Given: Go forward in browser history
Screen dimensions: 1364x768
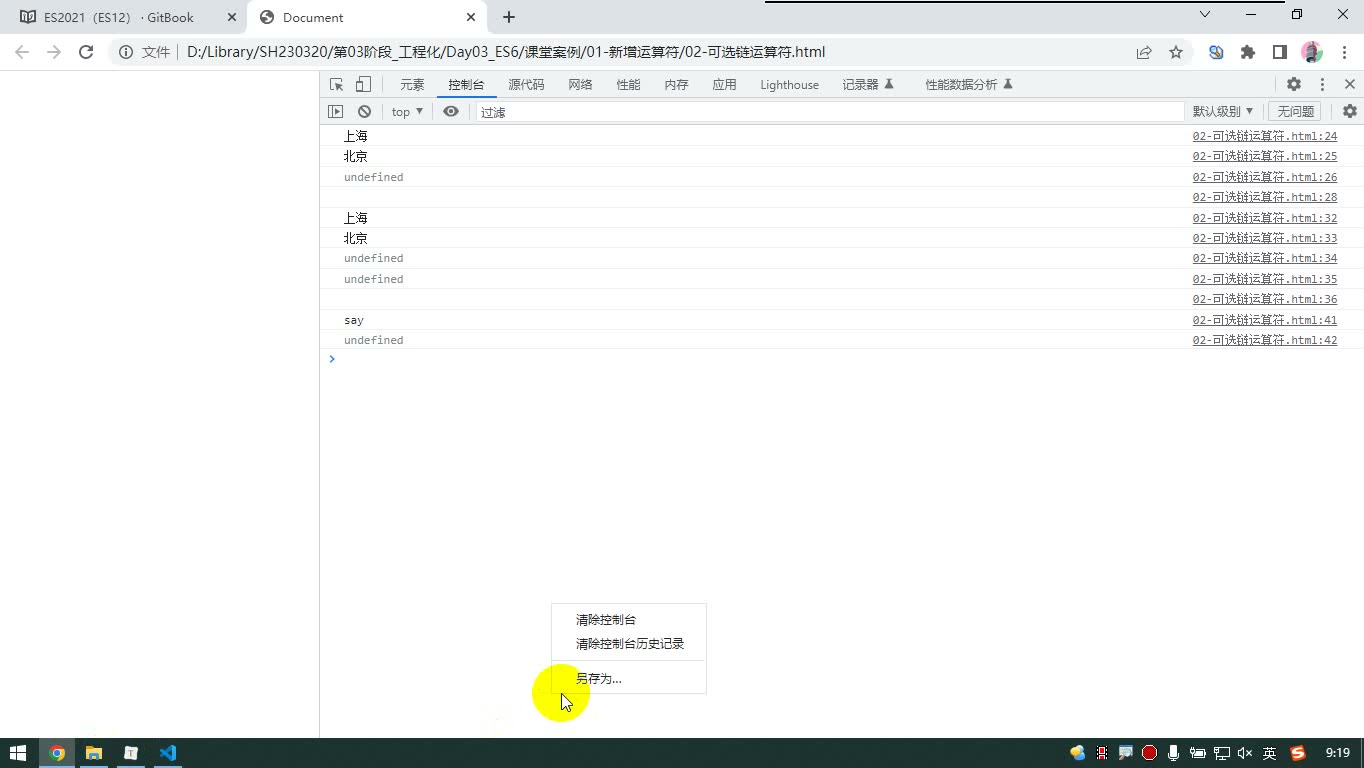Looking at the screenshot, I should pos(54,52).
